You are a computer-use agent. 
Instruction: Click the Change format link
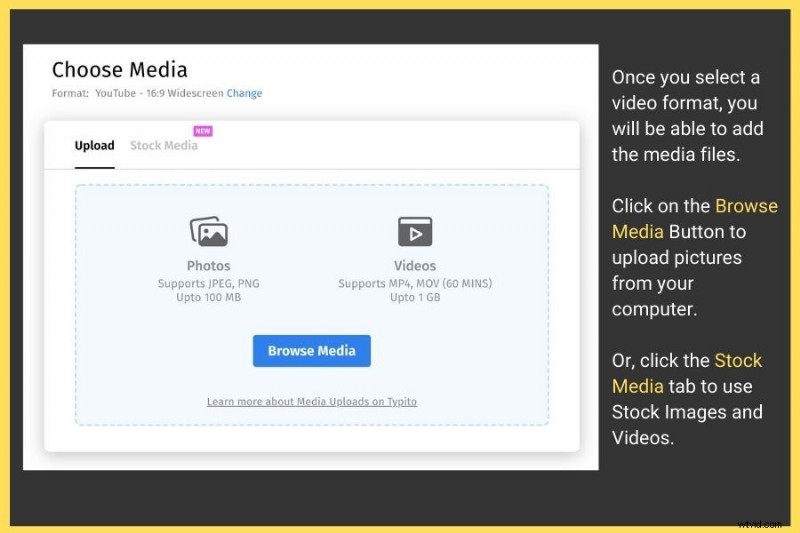click(244, 93)
